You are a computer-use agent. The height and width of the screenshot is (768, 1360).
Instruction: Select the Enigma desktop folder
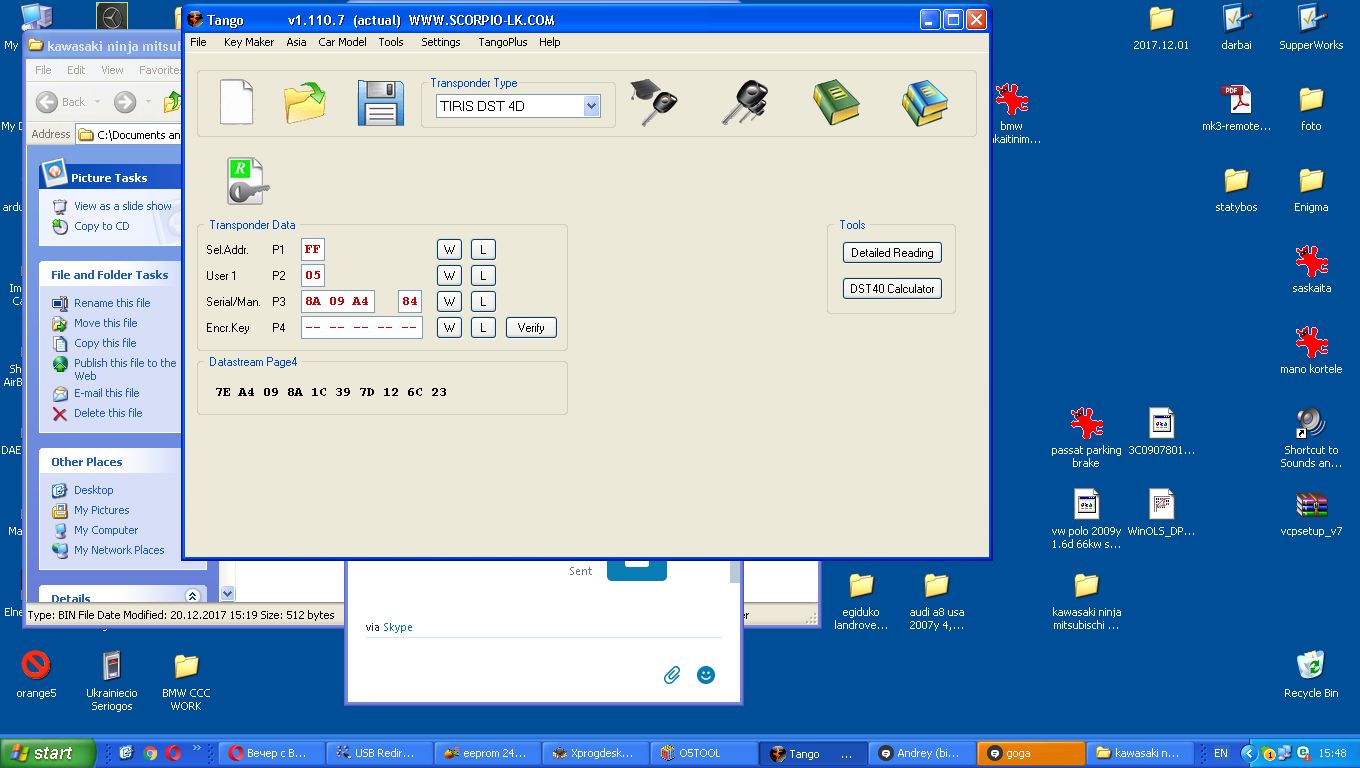pos(1311,189)
